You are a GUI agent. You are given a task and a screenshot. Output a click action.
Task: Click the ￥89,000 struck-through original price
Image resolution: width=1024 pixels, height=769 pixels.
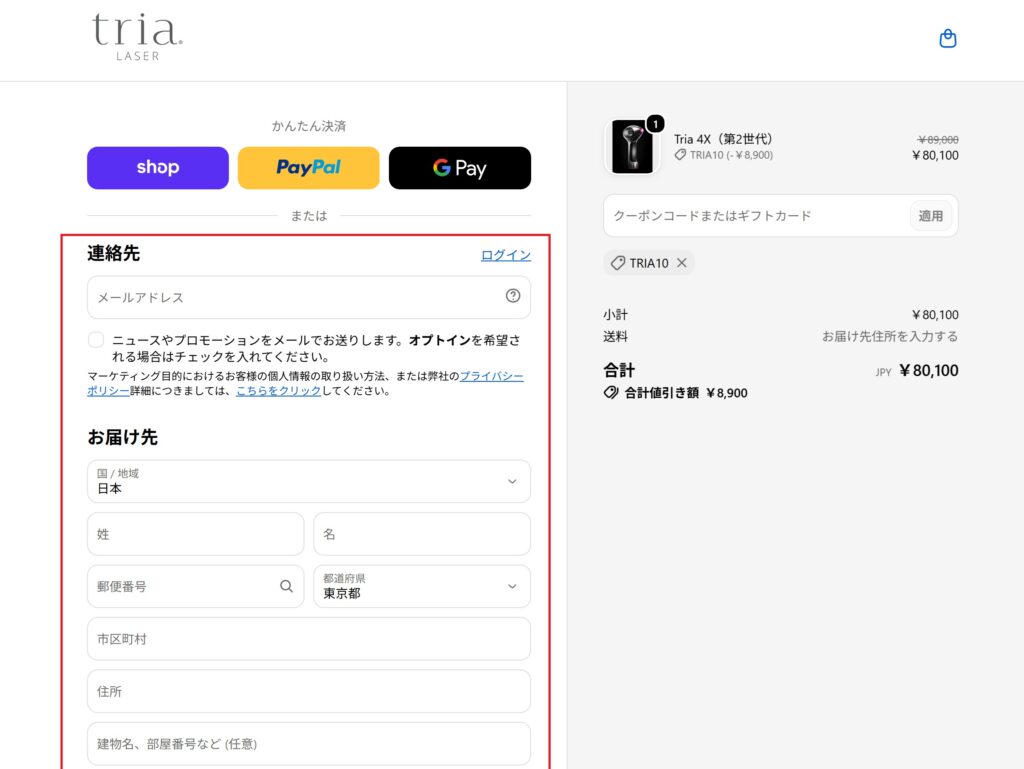[938, 140]
